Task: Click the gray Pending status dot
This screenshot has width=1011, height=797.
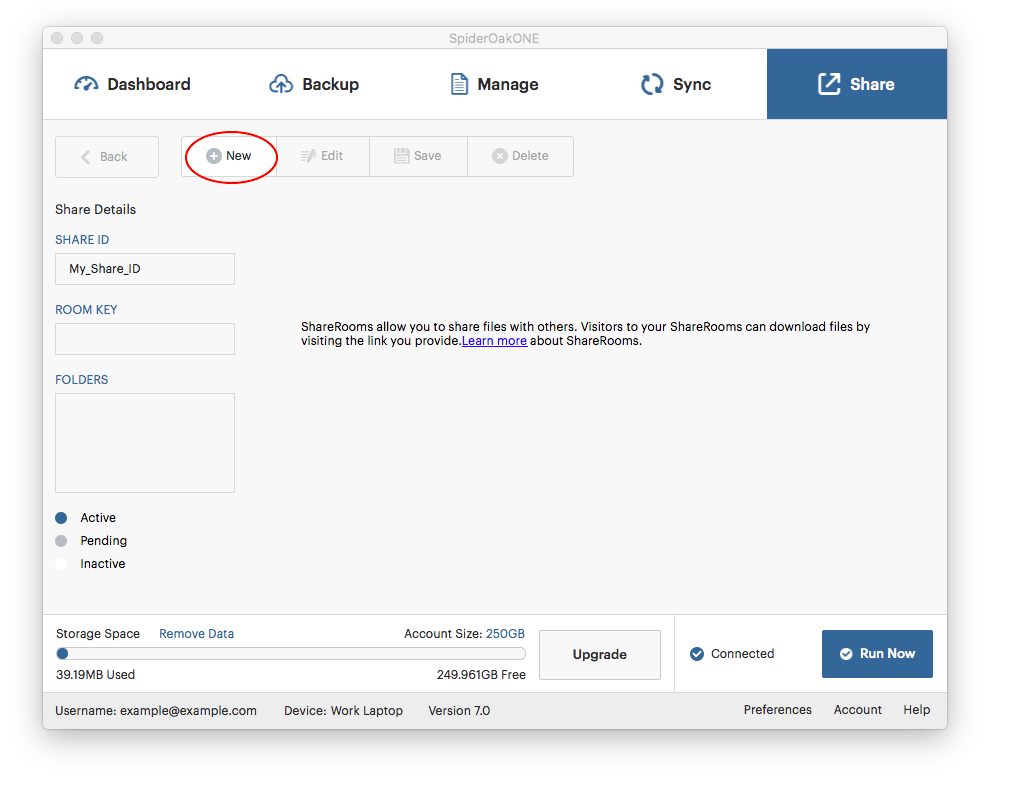Action: click(61, 541)
